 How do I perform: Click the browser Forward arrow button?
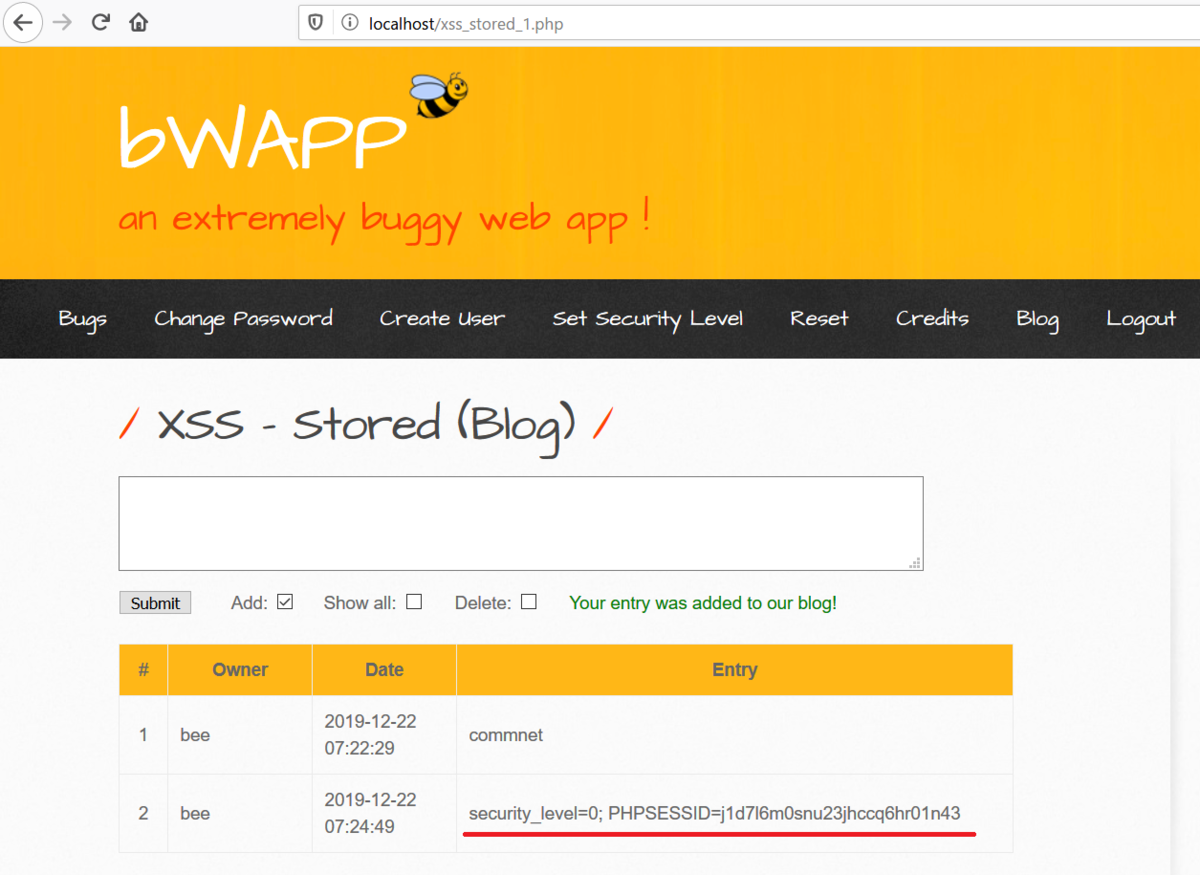[x=63, y=22]
